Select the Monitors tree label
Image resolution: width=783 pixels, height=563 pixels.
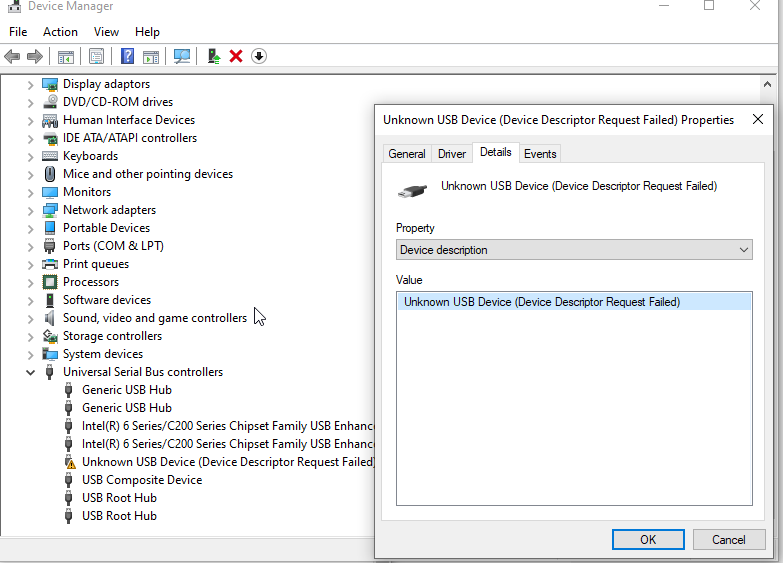pyautogui.click(x=87, y=192)
